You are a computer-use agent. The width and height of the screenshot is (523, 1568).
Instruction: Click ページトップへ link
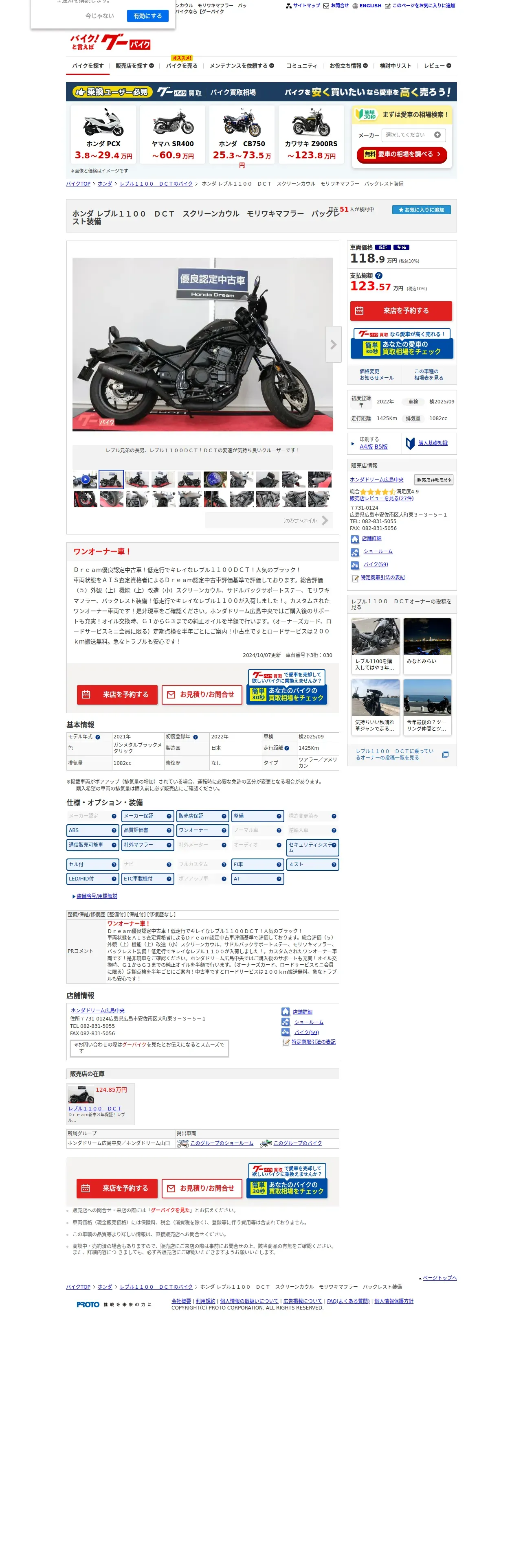click(439, 1278)
